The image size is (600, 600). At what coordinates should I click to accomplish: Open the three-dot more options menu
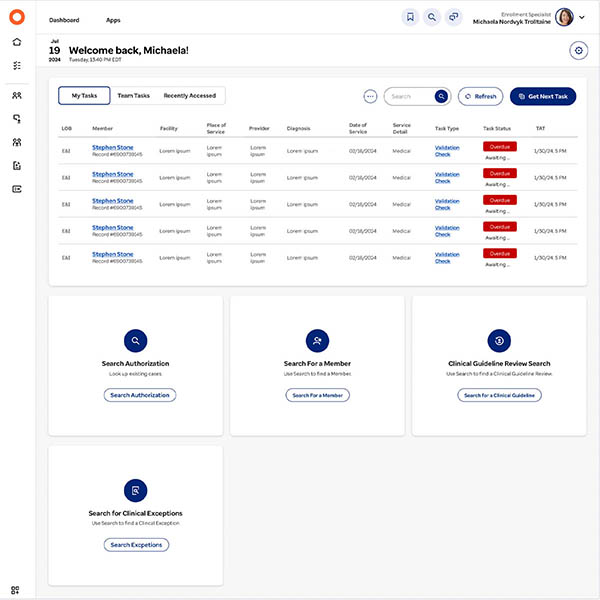[370, 96]
